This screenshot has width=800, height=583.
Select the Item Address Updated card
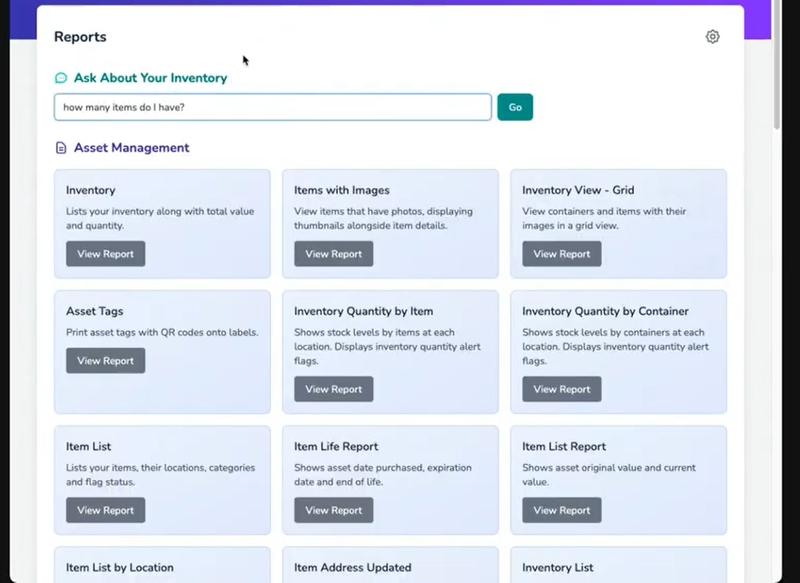389,566
